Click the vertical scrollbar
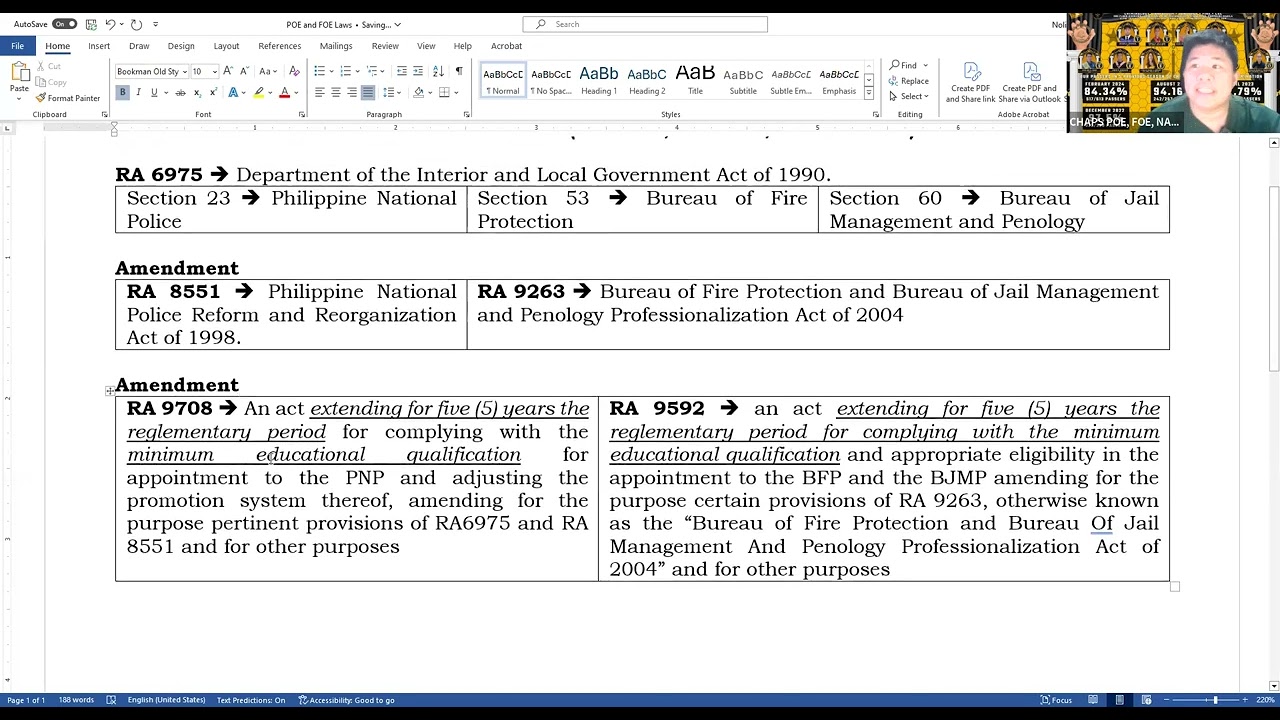This screenshot has width=1280, height=720. [x=1273, y=412]
